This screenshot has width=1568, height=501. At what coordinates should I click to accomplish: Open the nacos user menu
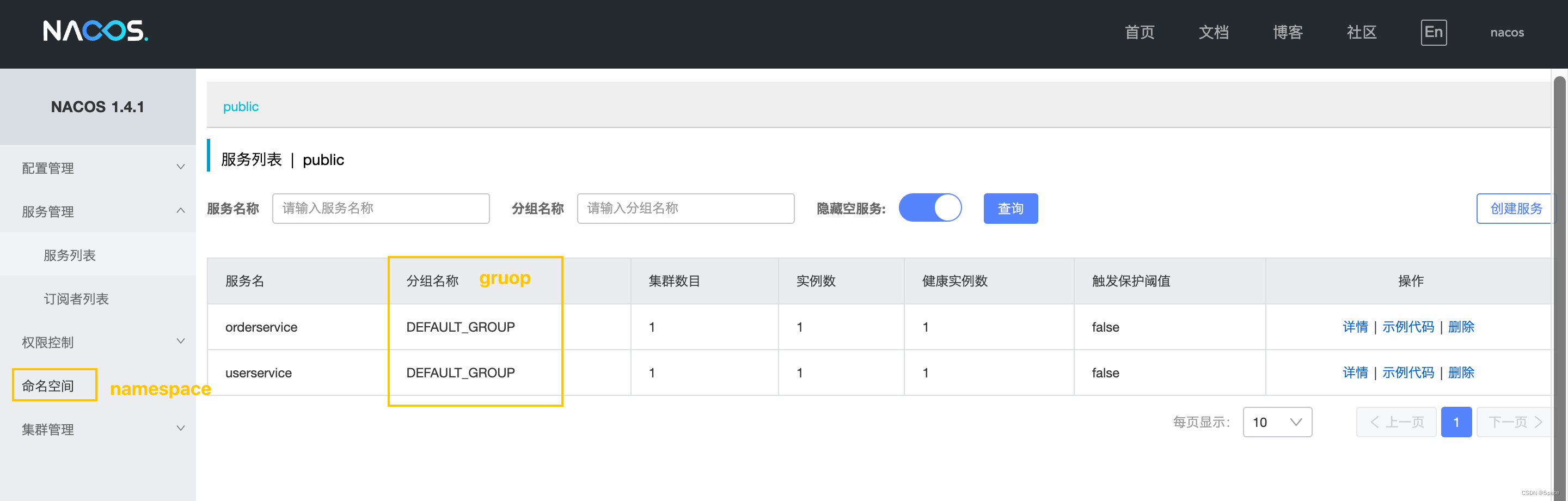[1507, 32]
